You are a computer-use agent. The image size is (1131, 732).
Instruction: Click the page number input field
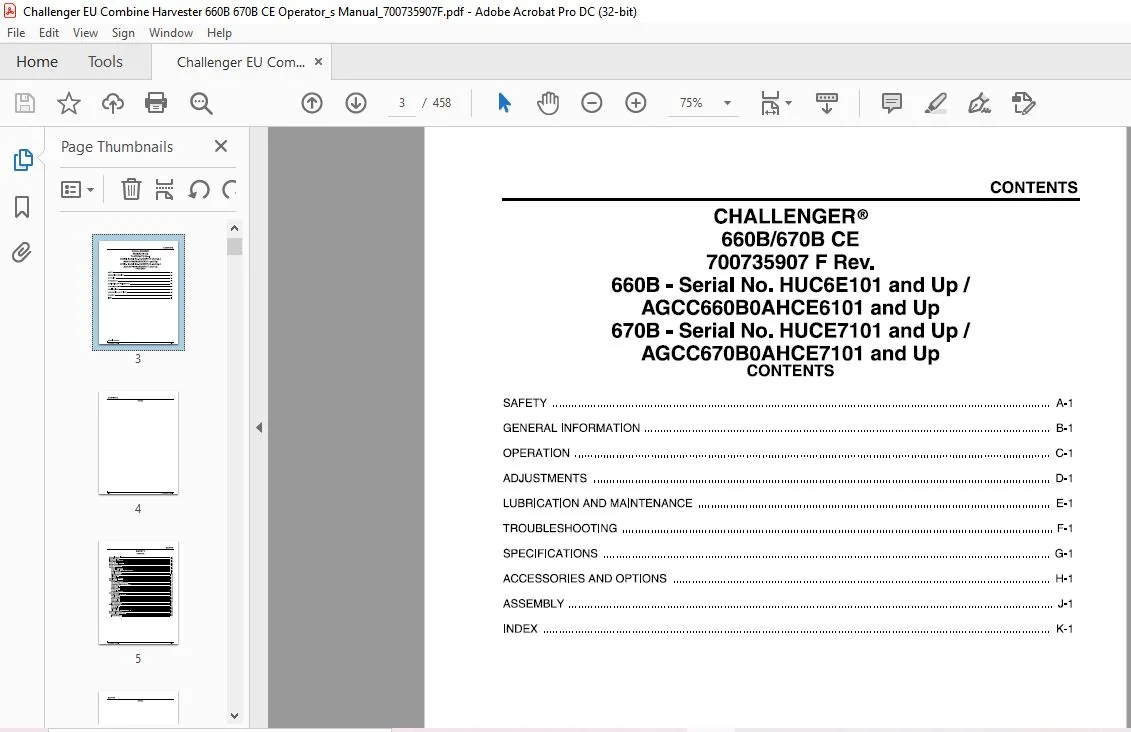[x=402, y=103]
